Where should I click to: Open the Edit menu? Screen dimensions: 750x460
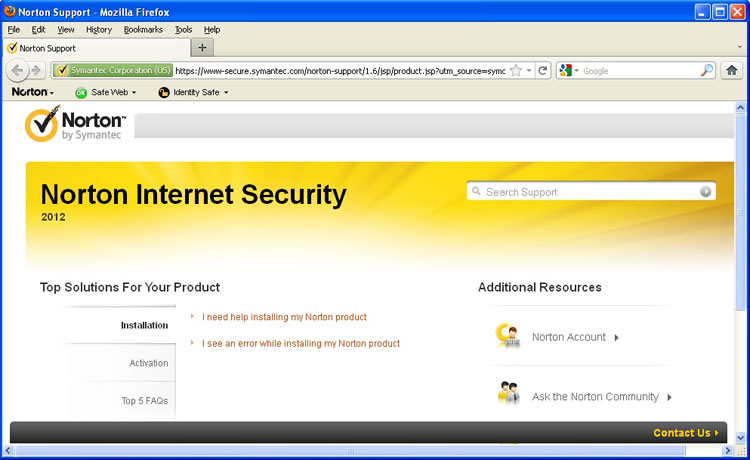38,30
